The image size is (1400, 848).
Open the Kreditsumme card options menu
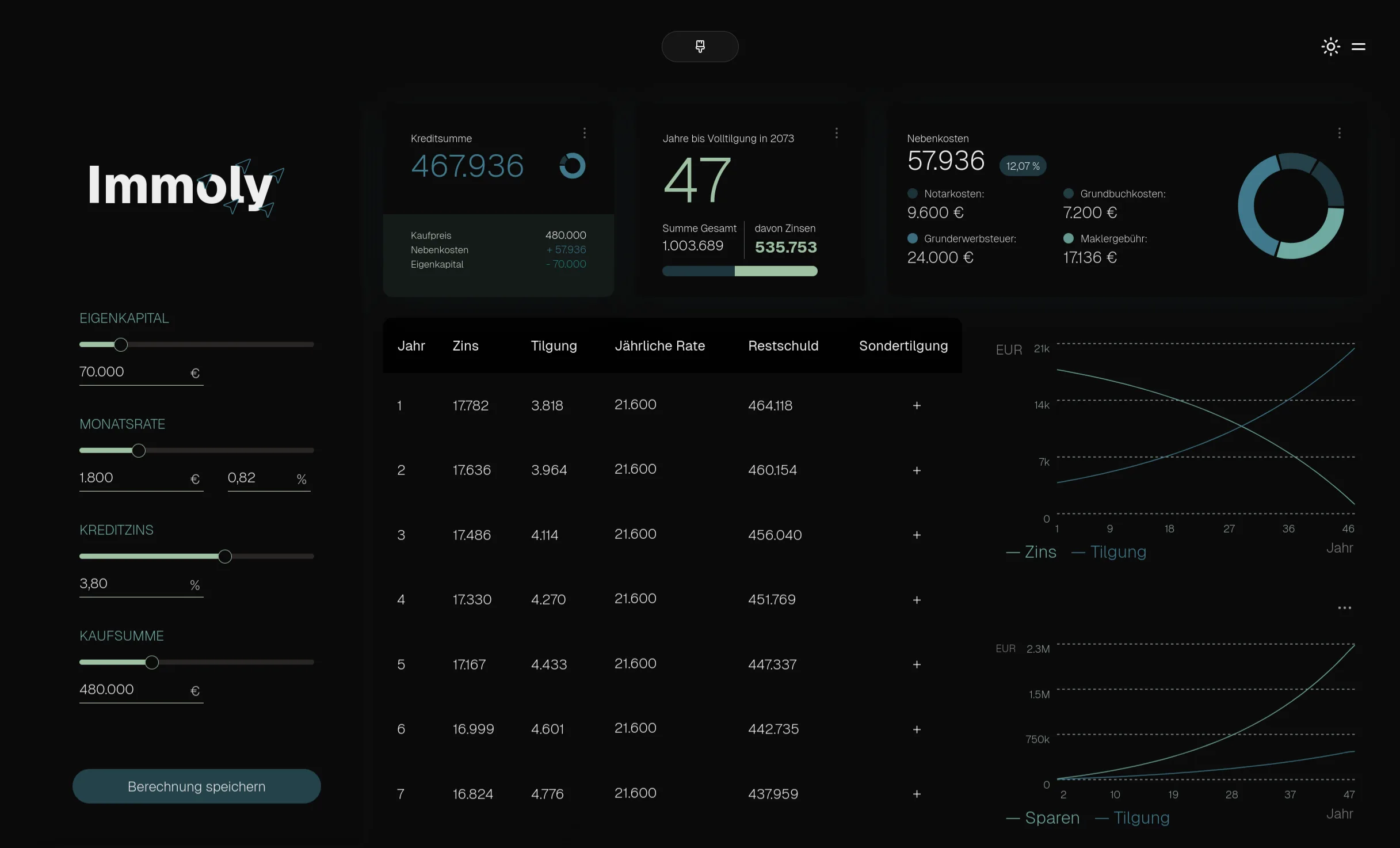click(x=585, y=133)
